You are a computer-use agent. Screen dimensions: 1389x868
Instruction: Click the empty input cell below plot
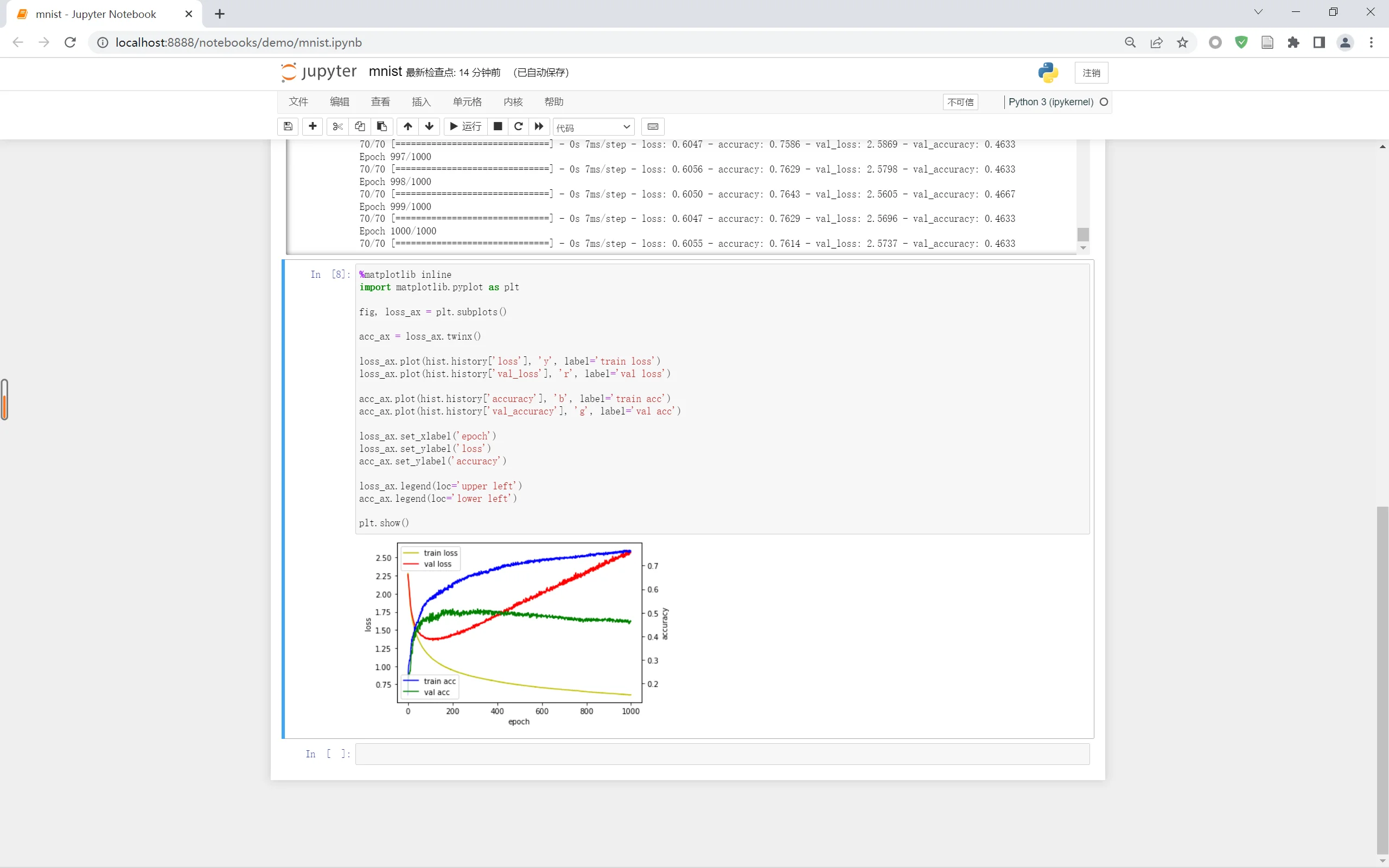(722, 754)
